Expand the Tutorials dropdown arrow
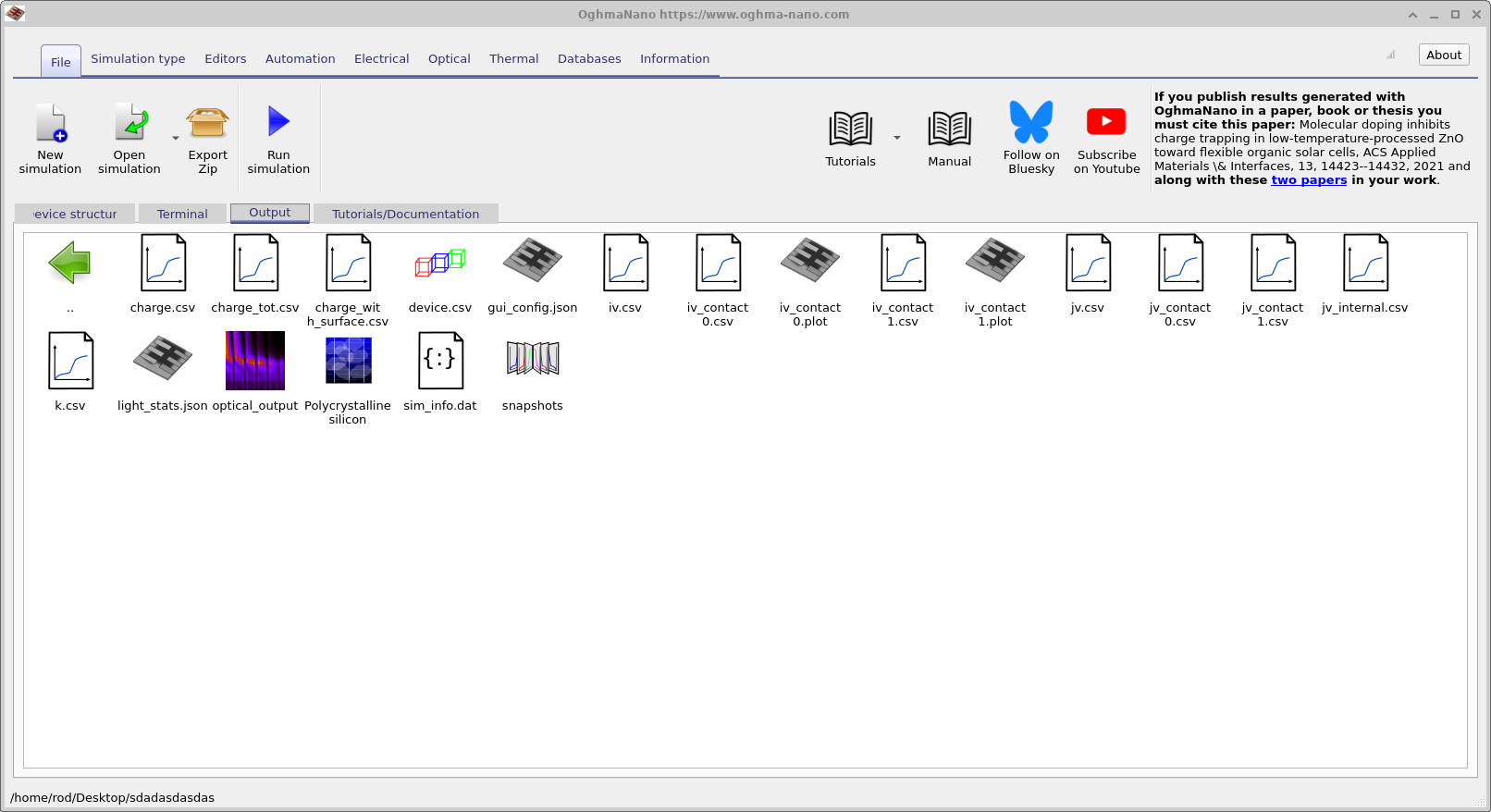Image resolution: width=1491 pixels, height=812 pixels. click(x=897, y=138)
